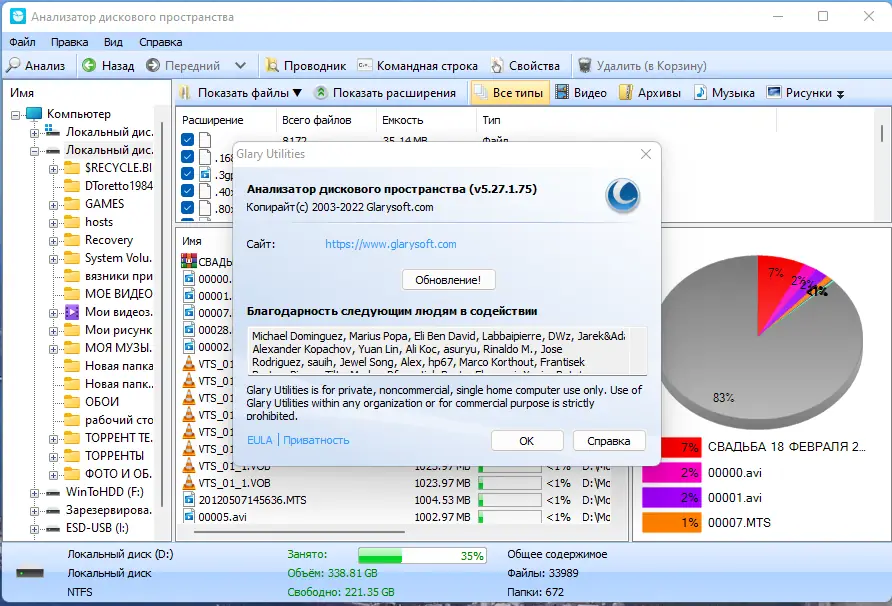Sort by the Расширение column header

point(213,120)
